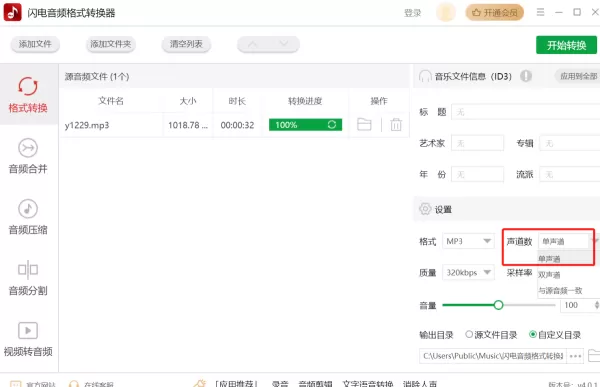Image resolution: width=600 pixels, height=387 pixels.
Task: Browse output path with ellipsis button
Action: click(x=576, y=356)
